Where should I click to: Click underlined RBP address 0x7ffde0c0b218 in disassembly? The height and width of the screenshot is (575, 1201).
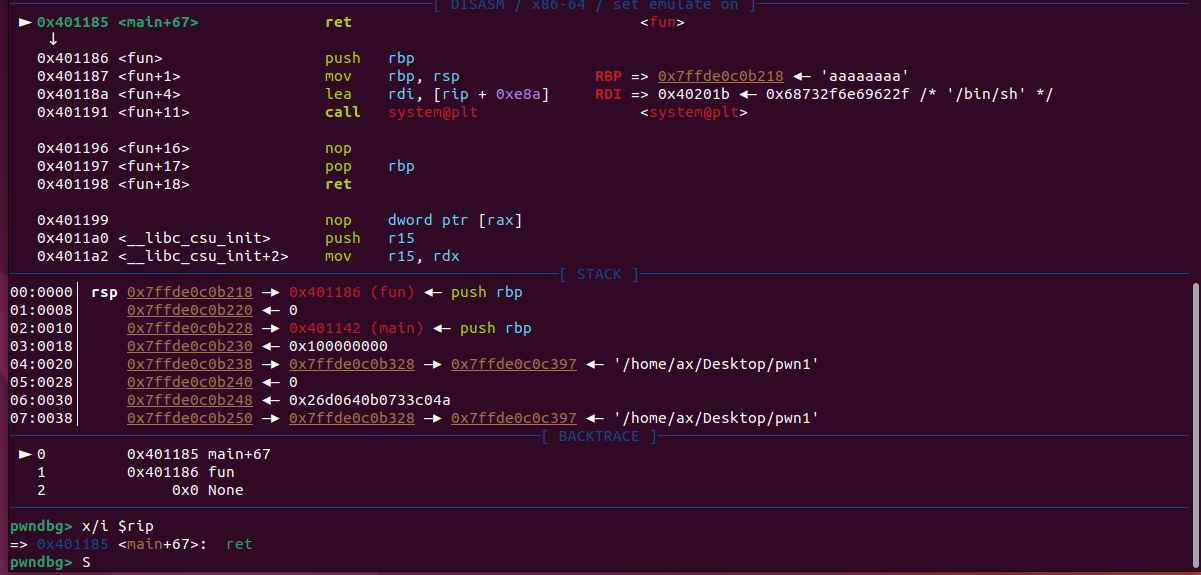pos(720,76)
